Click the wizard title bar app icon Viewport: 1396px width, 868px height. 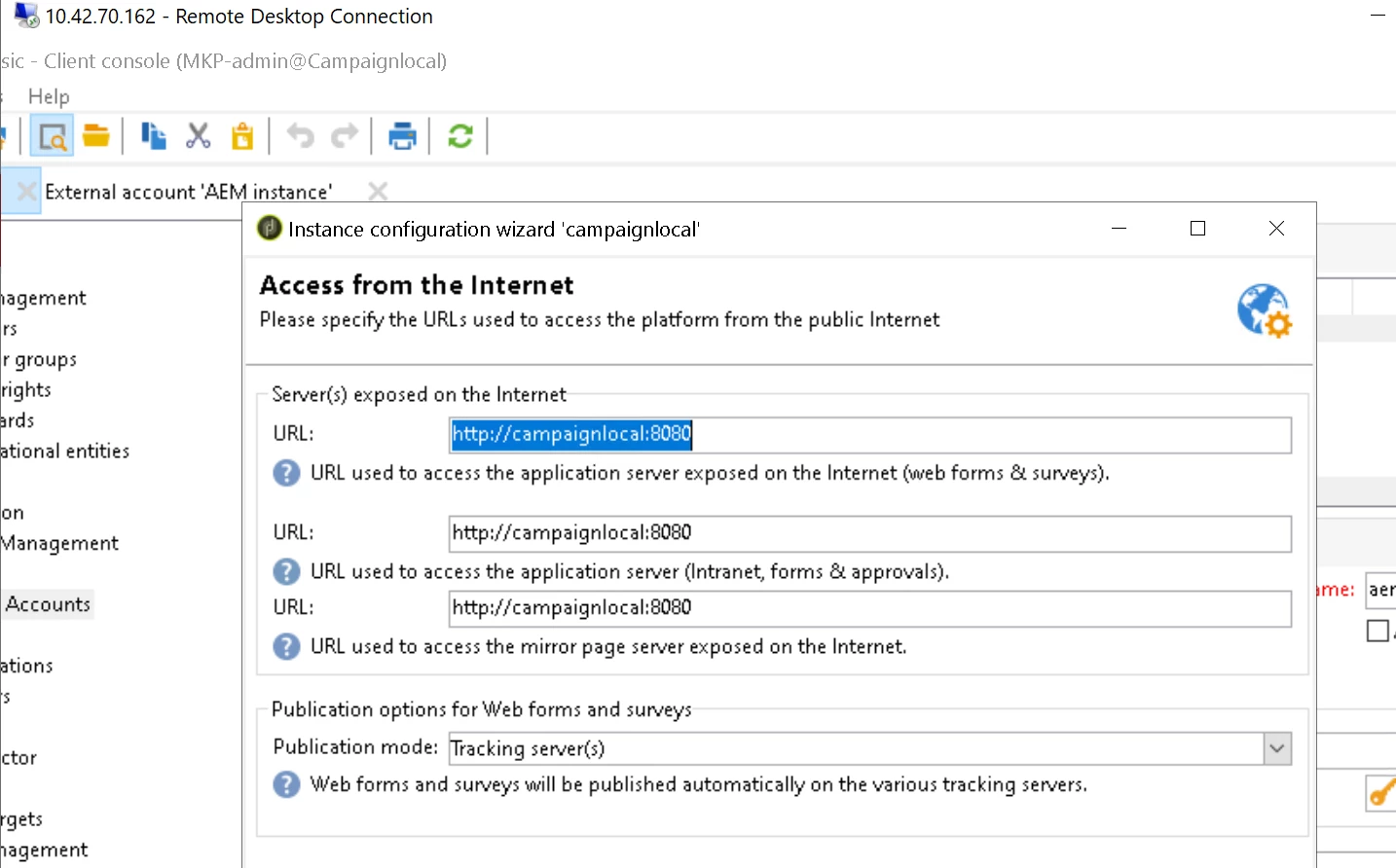269,229
